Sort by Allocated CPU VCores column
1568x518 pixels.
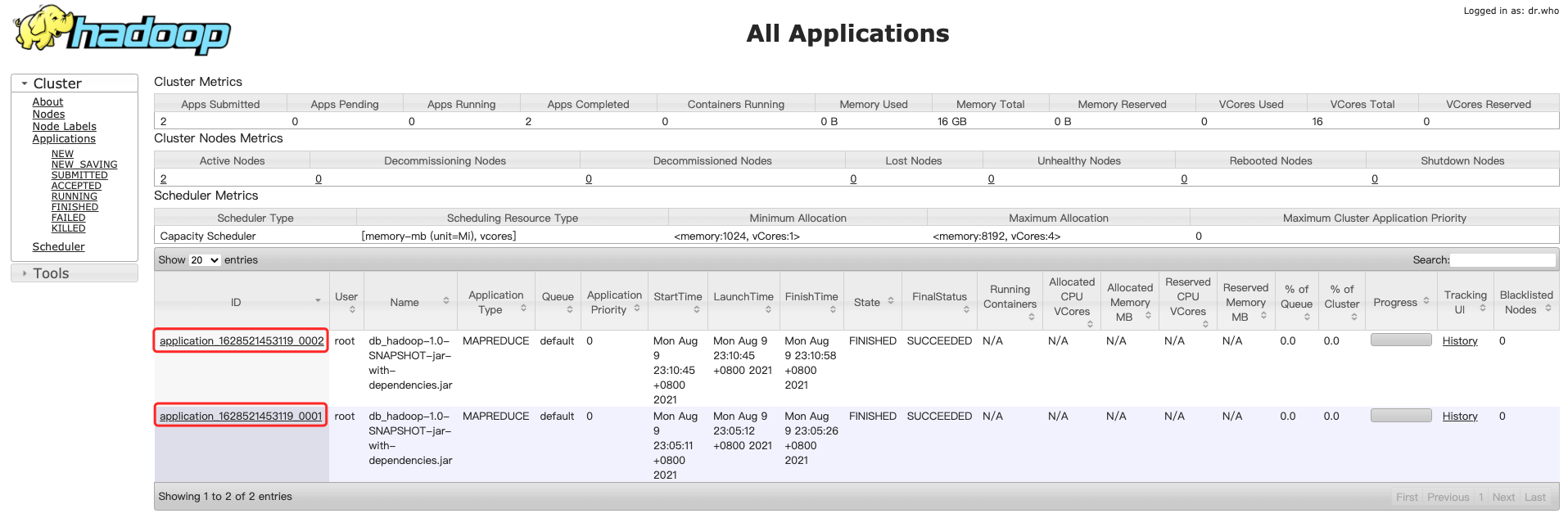coord(1072,302)
